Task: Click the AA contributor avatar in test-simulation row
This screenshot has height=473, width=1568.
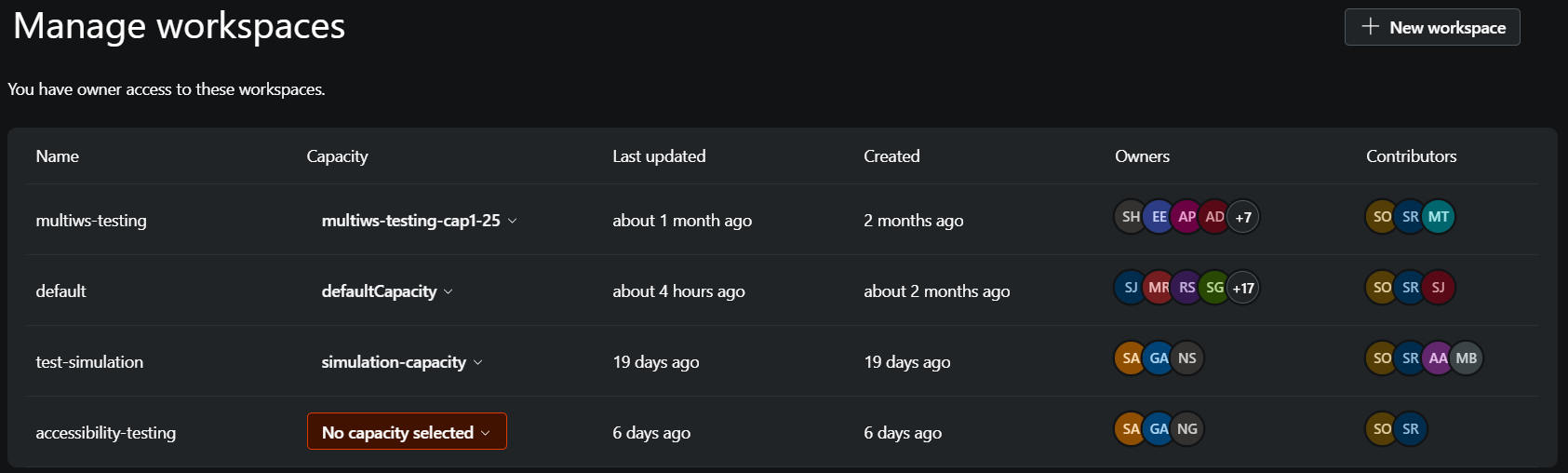Action: coord(1439,358)
